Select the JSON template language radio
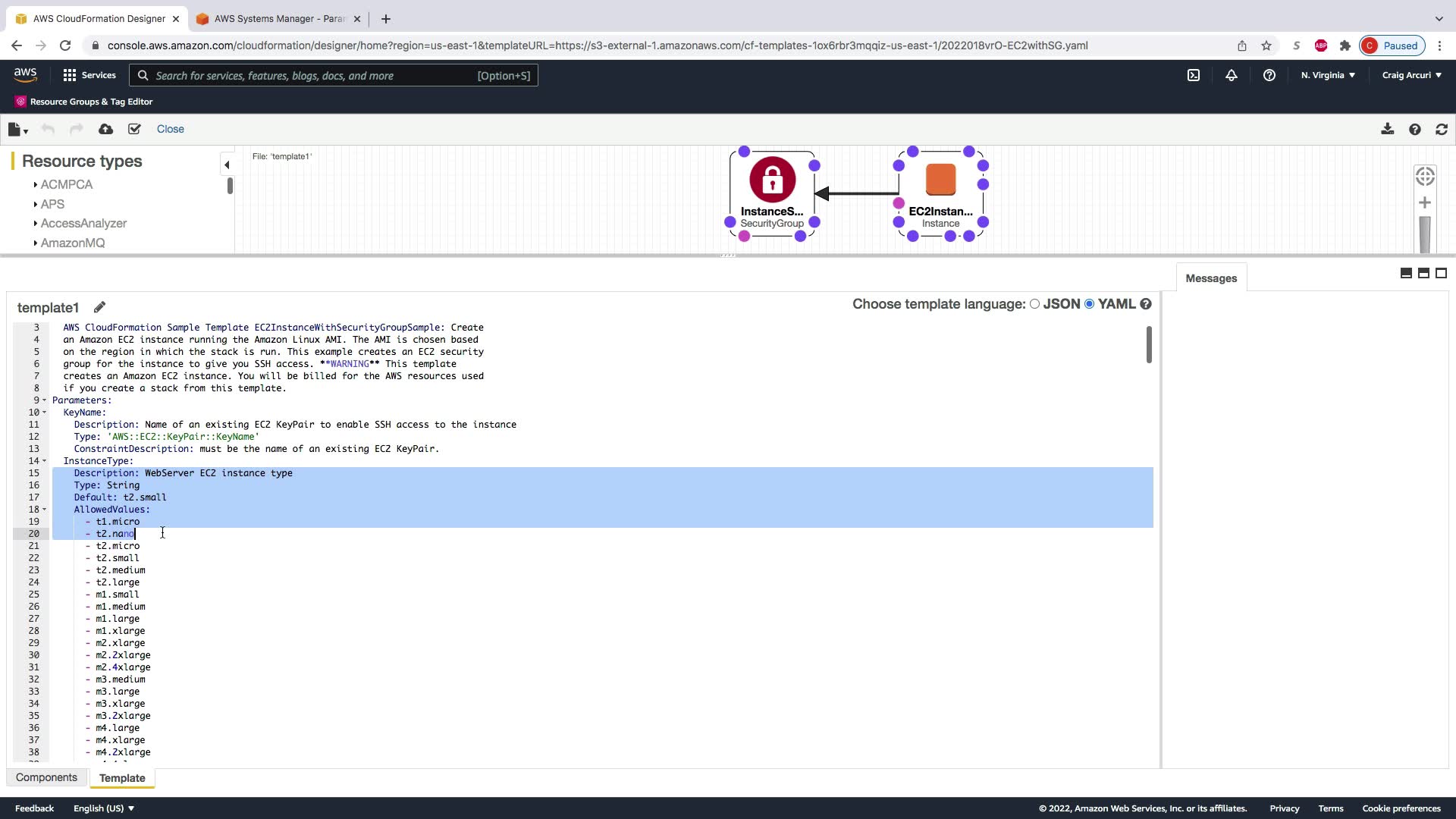The width and height of the screenshot is (1456, 819). (x=1034, y=304)
